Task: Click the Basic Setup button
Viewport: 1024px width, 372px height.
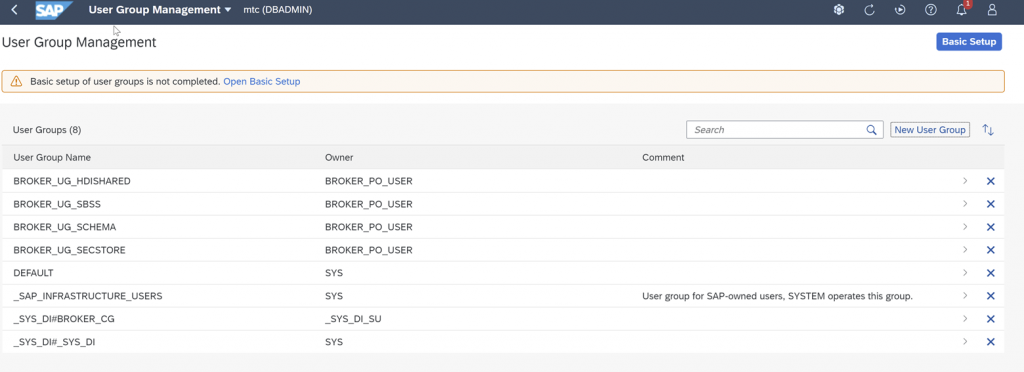Action: coord(969,42)
